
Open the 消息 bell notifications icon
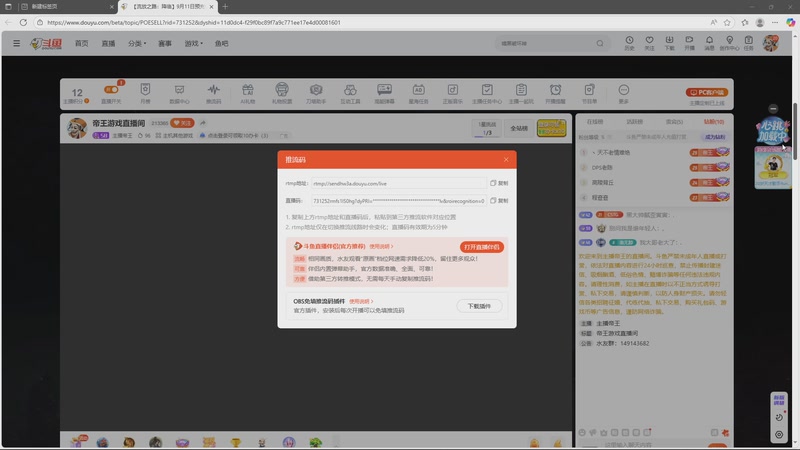(x=709, y=43)
